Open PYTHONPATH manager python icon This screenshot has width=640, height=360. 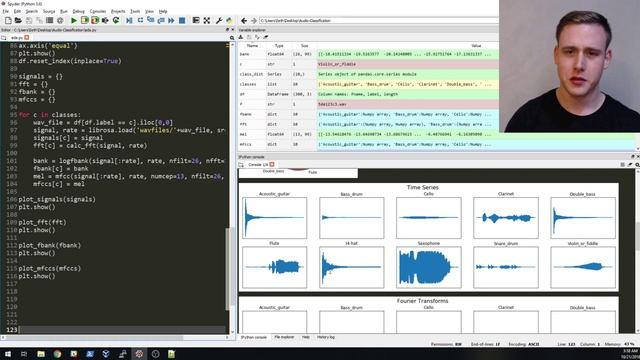click(x=229, y=20)
